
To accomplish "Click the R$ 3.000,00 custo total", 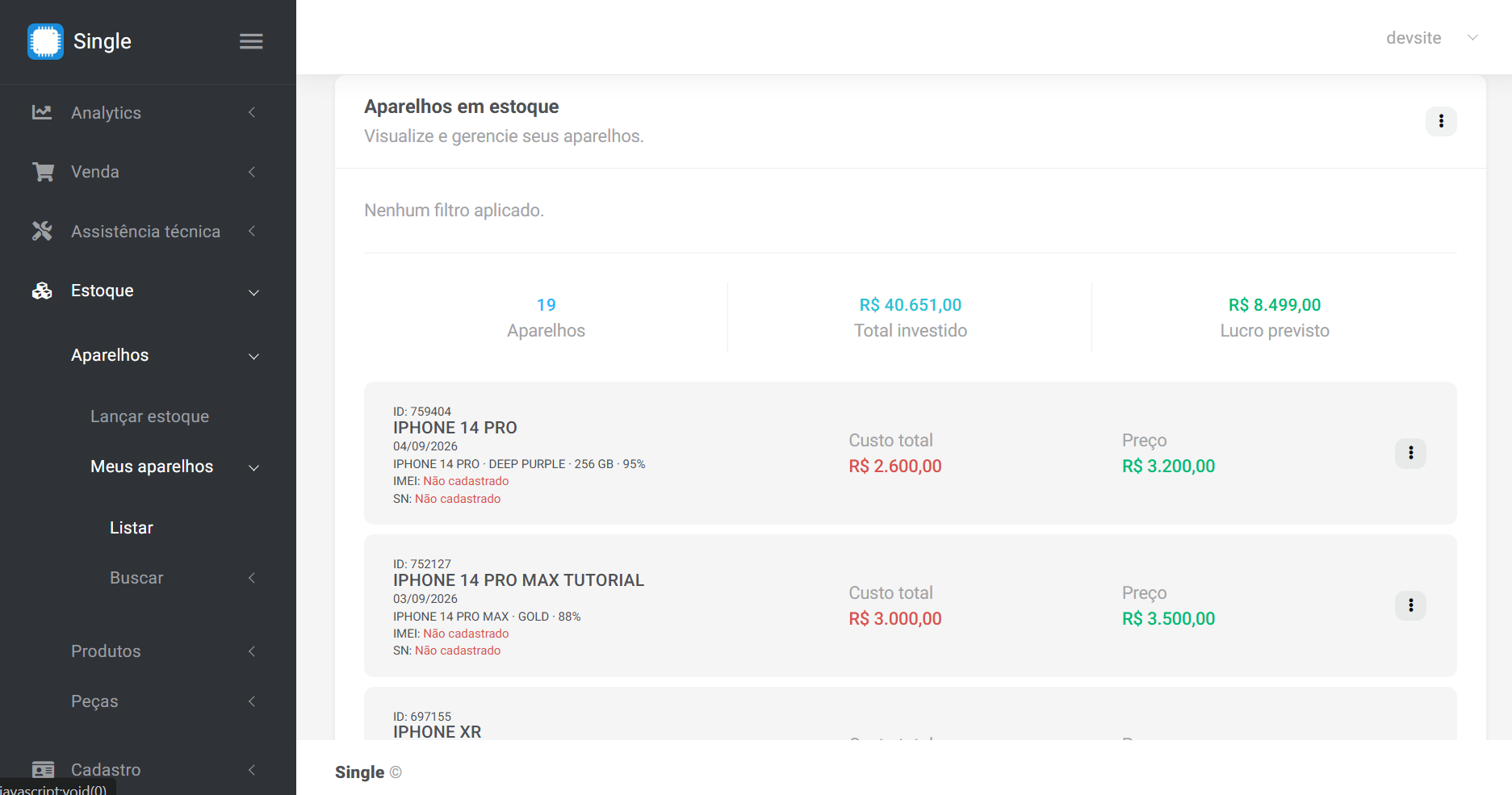I will [x=895, y=618].
